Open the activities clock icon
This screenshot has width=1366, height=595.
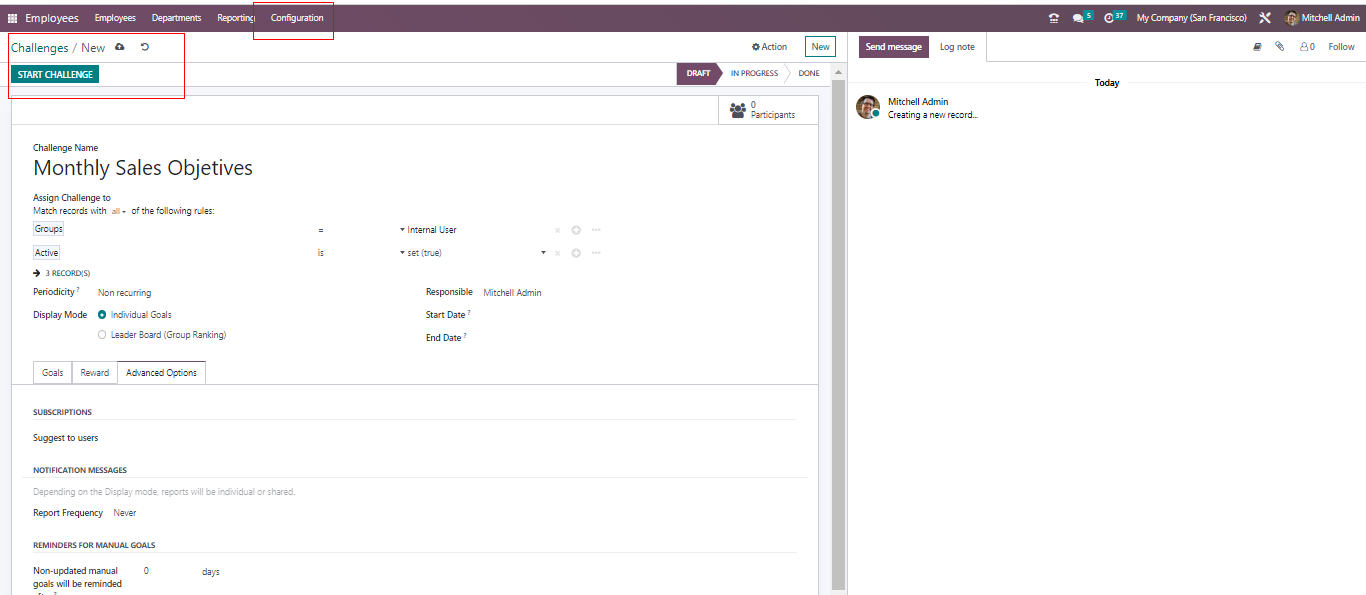click(x=1109, y=18)
